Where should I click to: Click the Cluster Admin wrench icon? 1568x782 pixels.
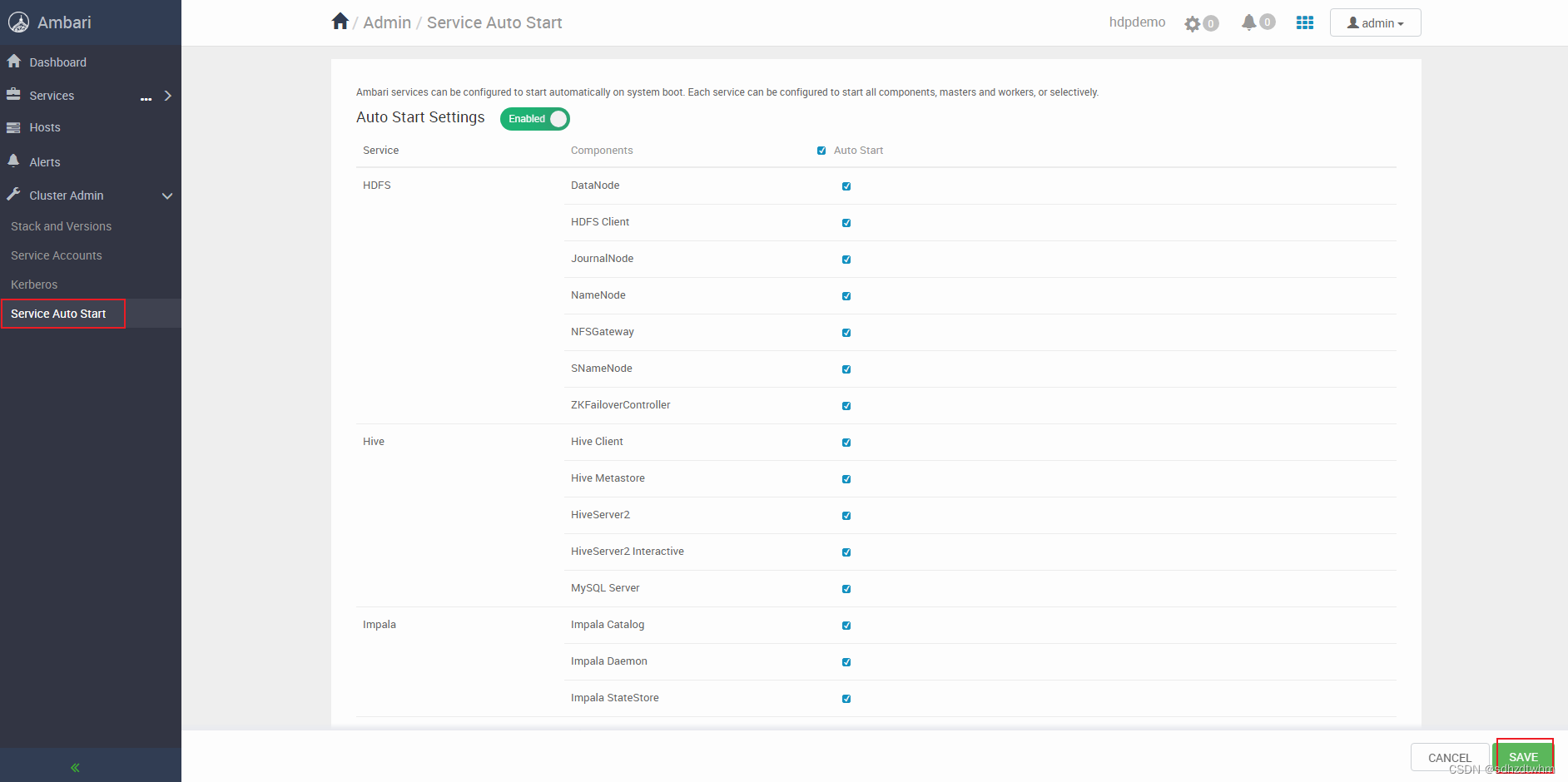[13, 195]
